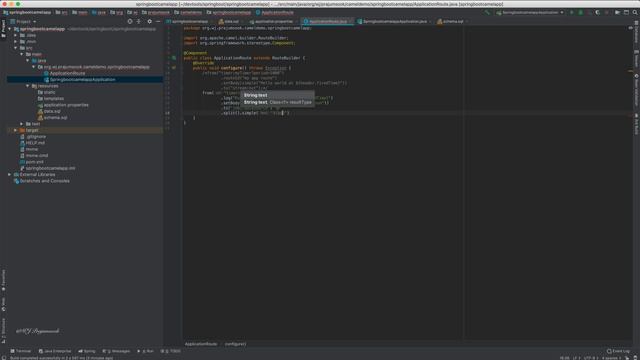Open the Java Enterprise tool window
The image size is (640, 360).
(x=55, y=351)
